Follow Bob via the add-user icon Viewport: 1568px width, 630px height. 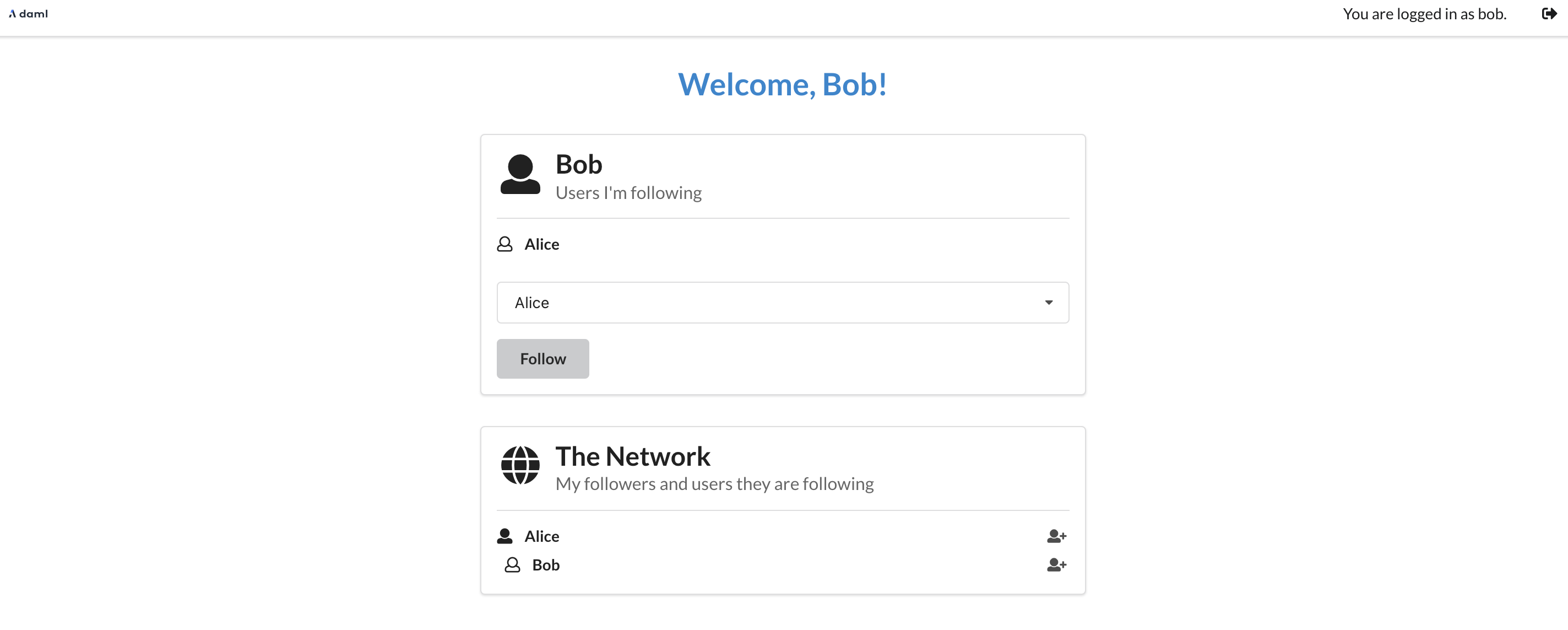(x=1057, y=565)
